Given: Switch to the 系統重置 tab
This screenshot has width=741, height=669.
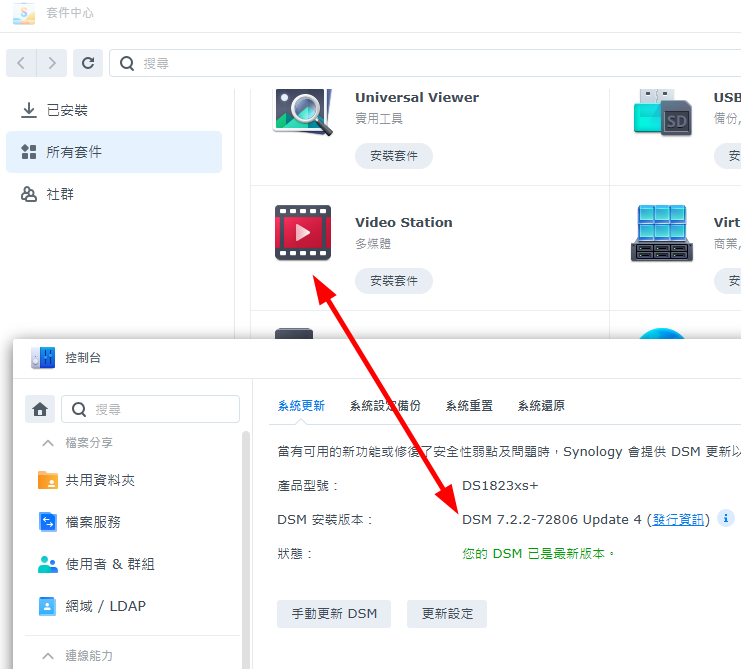Looking at the screenshot, I should [x=469, y=406].
